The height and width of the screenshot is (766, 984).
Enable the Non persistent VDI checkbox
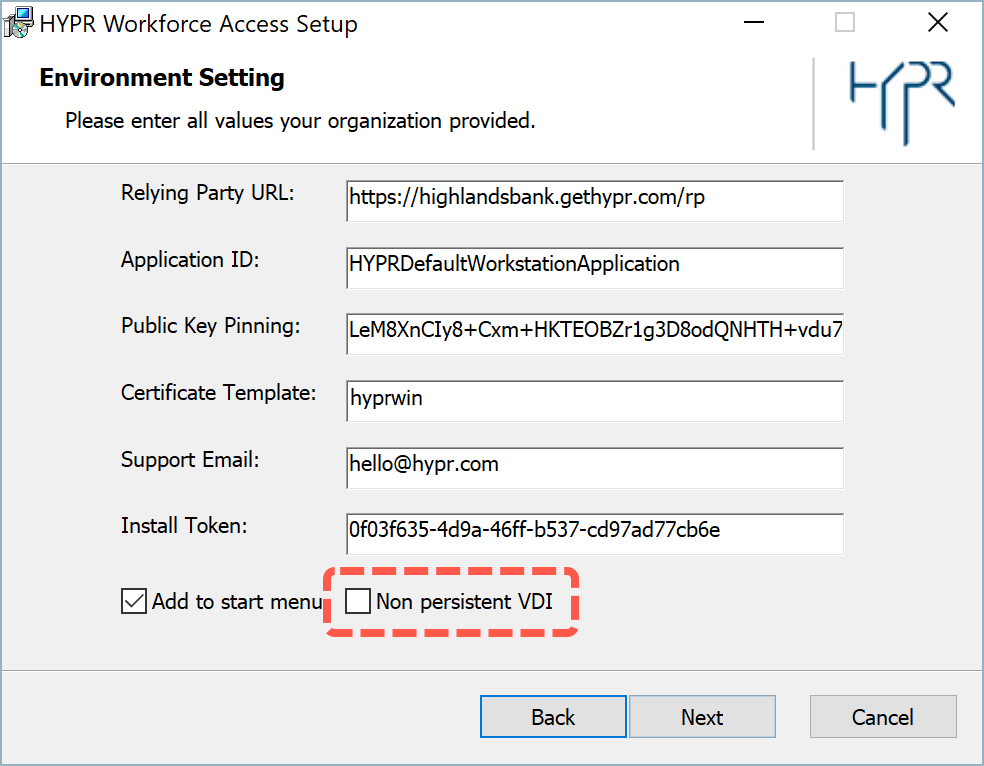point(358,601)
